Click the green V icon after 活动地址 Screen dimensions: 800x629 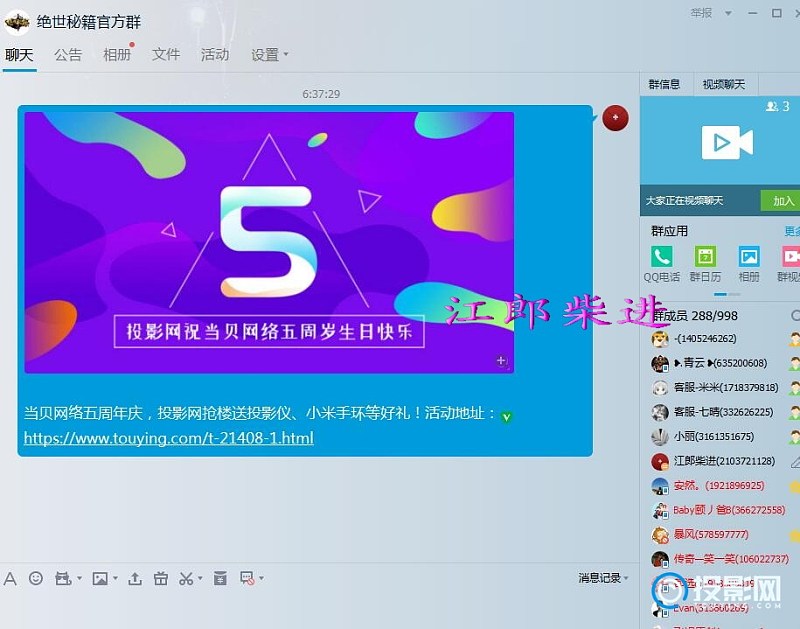[x=506, y=417]
